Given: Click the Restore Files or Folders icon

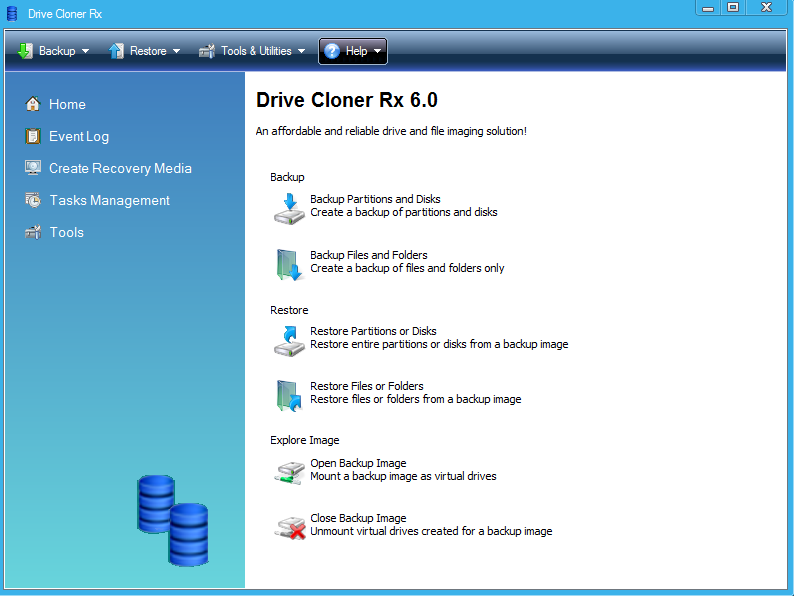Looking at the screenshot, I should [x=288, y=395].
